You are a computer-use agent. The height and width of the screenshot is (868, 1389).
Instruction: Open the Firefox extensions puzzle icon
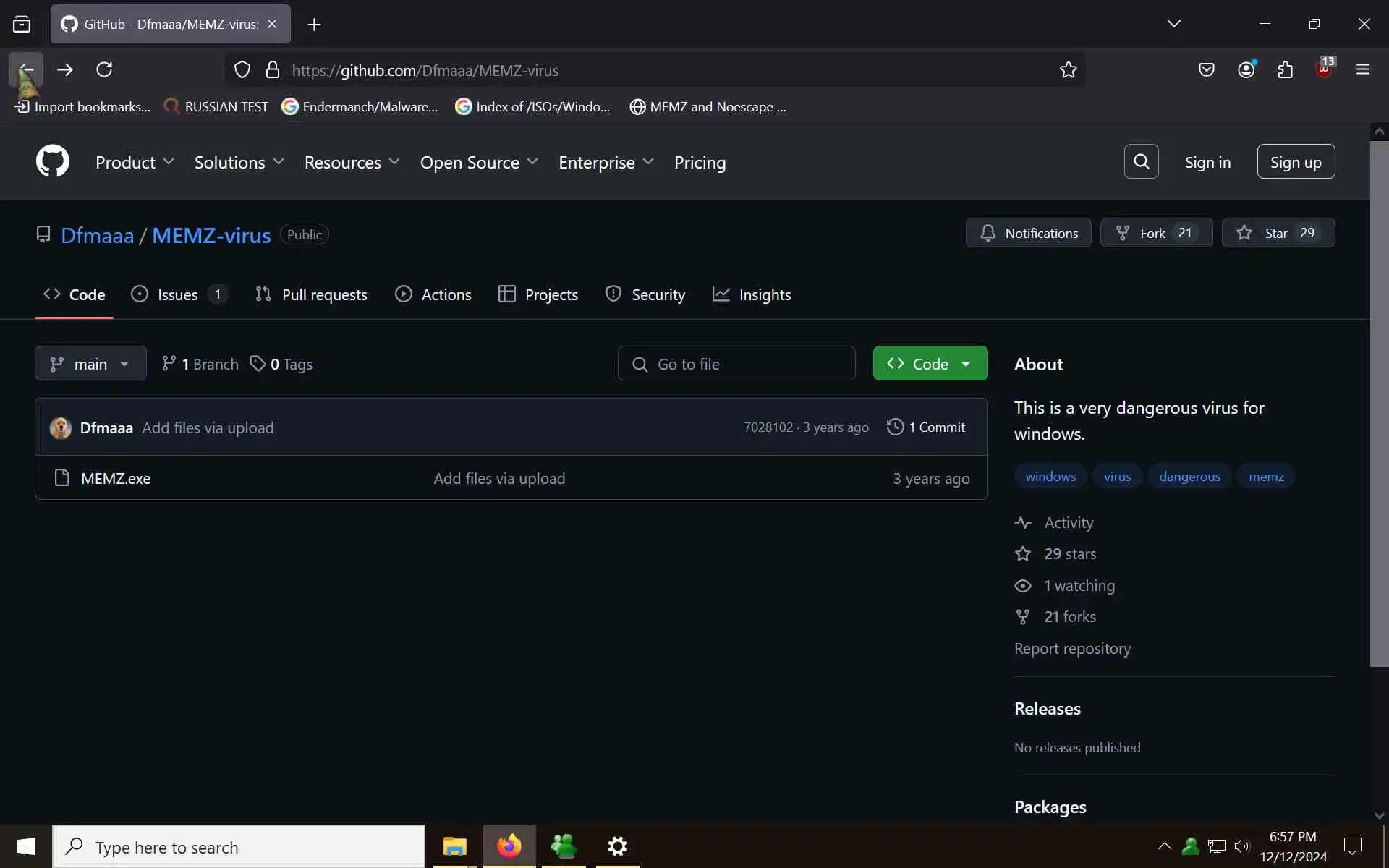(1285, 70)
